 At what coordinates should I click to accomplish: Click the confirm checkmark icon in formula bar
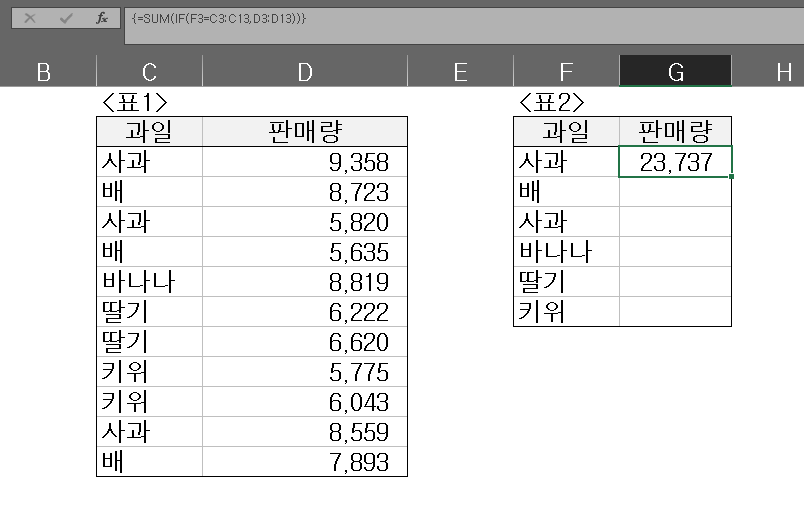(x=66, y=18)
